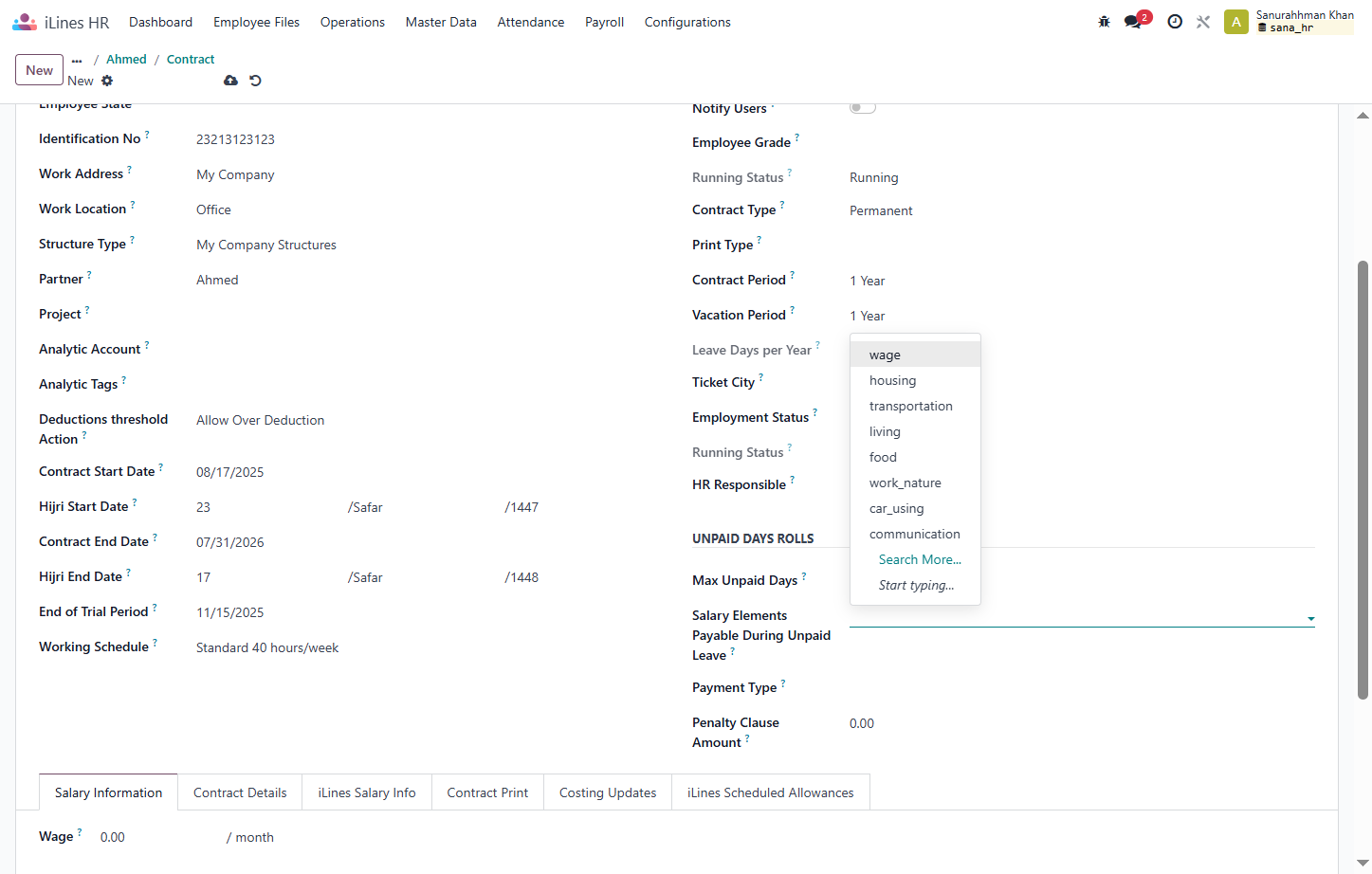
Task: Choose transportation in the dropdown list
Action: [x=915, y=406]
